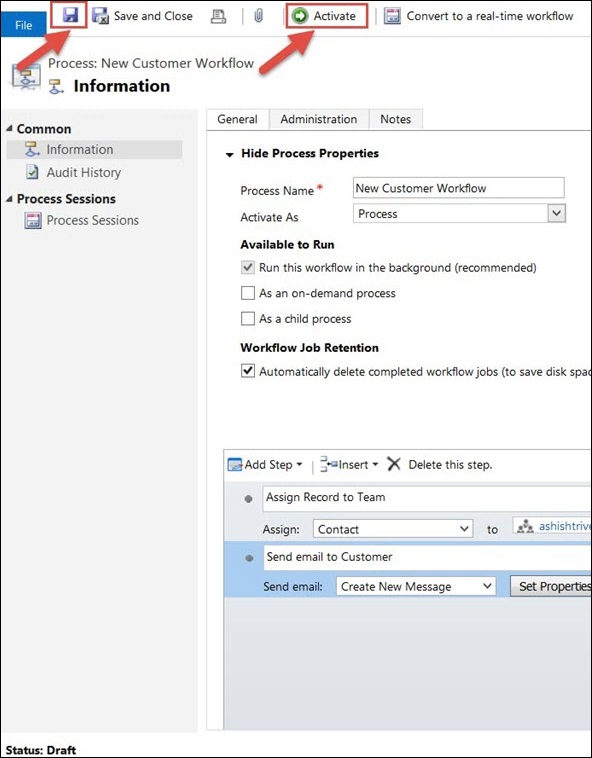The height and width of the screenshot is (758, 592).
Task: Click the Save and Close disk icon
Action: [100, 16]
